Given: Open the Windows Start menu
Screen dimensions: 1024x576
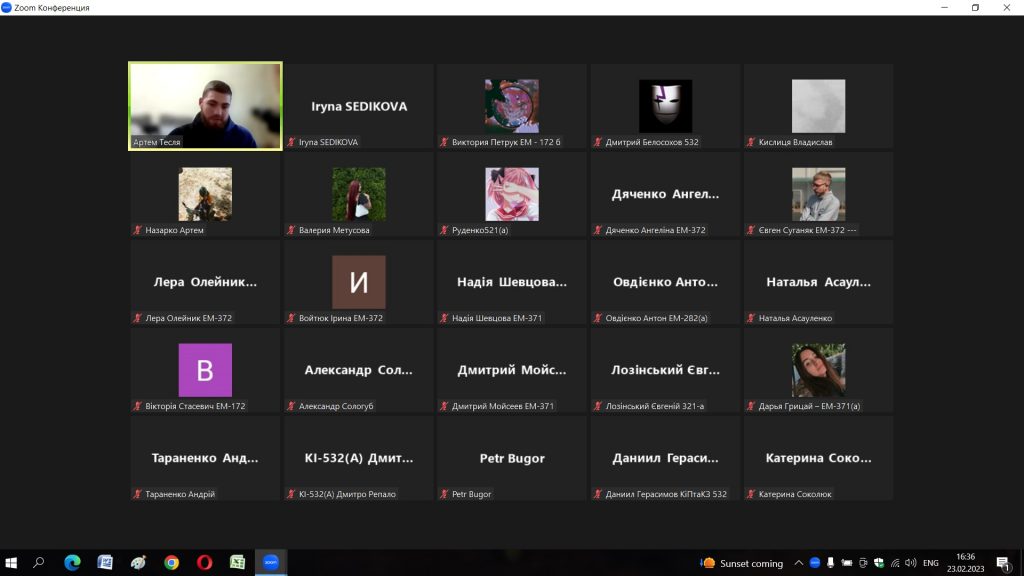Looking at the screenshot, I should coord(12,563).
